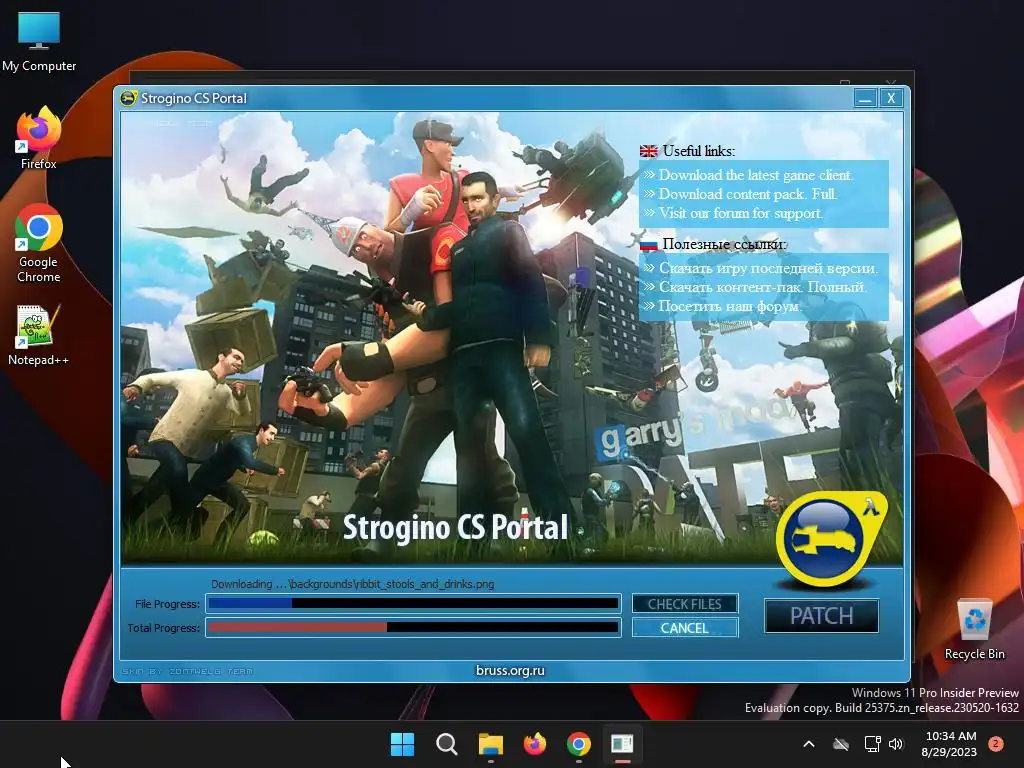Viewport: 1024px width, 768px height.
Task: Open the notification badge in tray
Action: [996, 744]
